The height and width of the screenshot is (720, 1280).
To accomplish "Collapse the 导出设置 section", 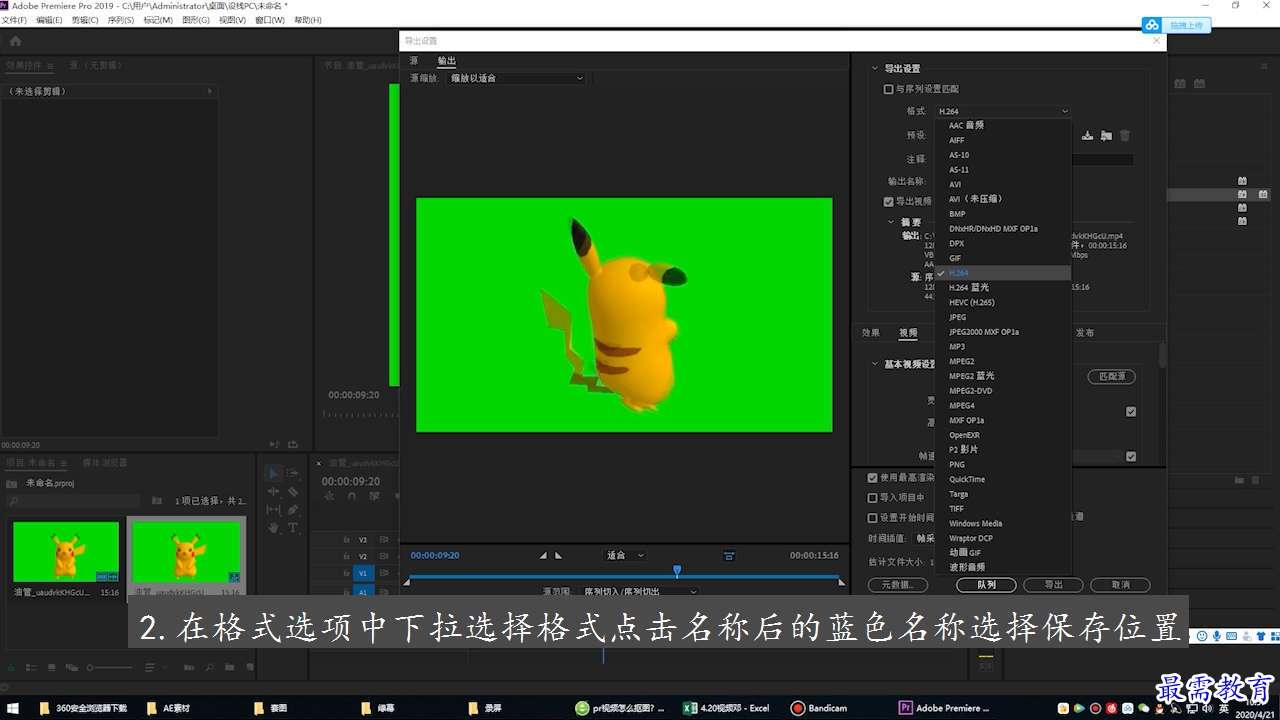I will 875,69.
